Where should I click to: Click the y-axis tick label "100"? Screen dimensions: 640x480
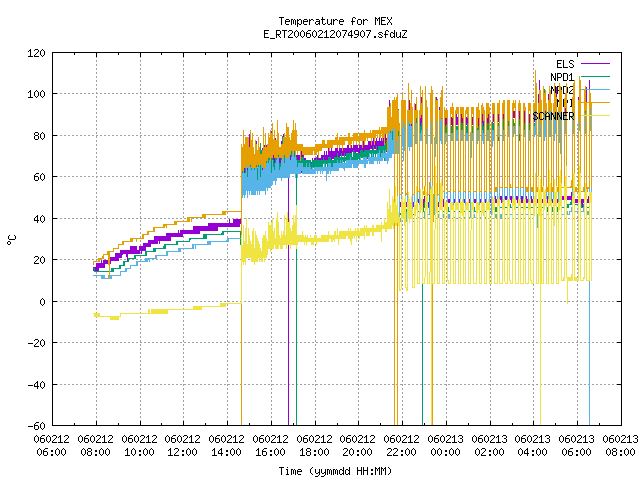click(x=36, y=94)
